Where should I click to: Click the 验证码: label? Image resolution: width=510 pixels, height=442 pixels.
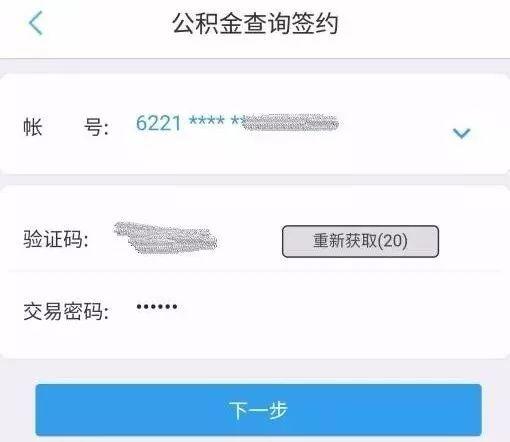(x=56, y=239)
